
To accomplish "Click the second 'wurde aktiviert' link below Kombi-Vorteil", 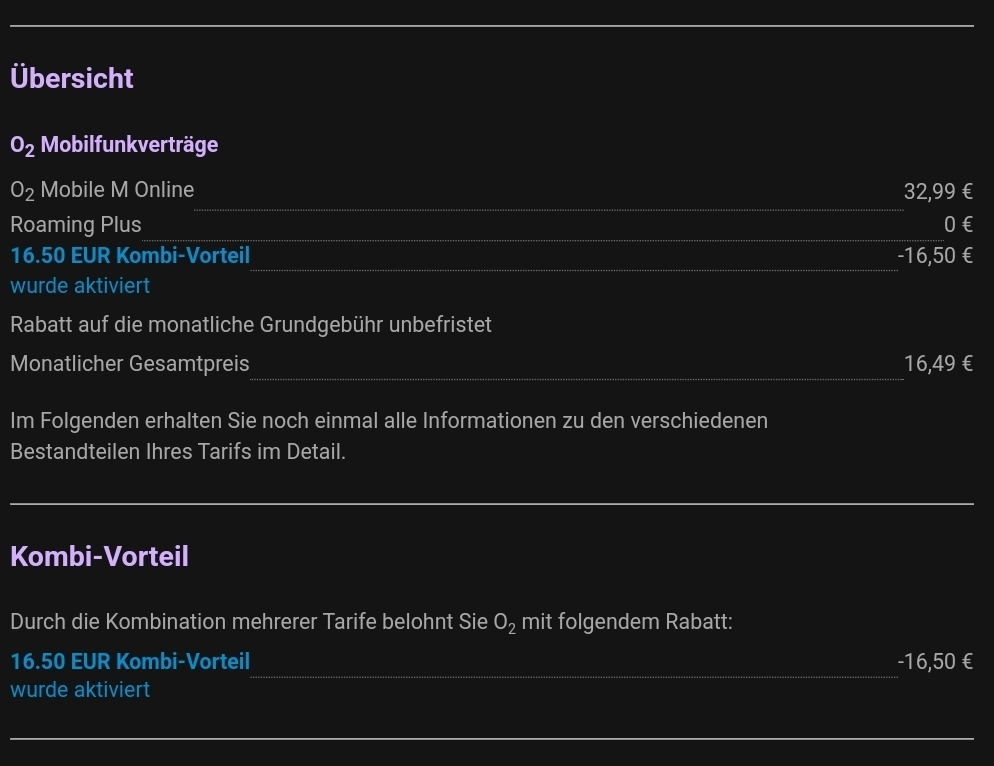I will (x=80, y=689).
